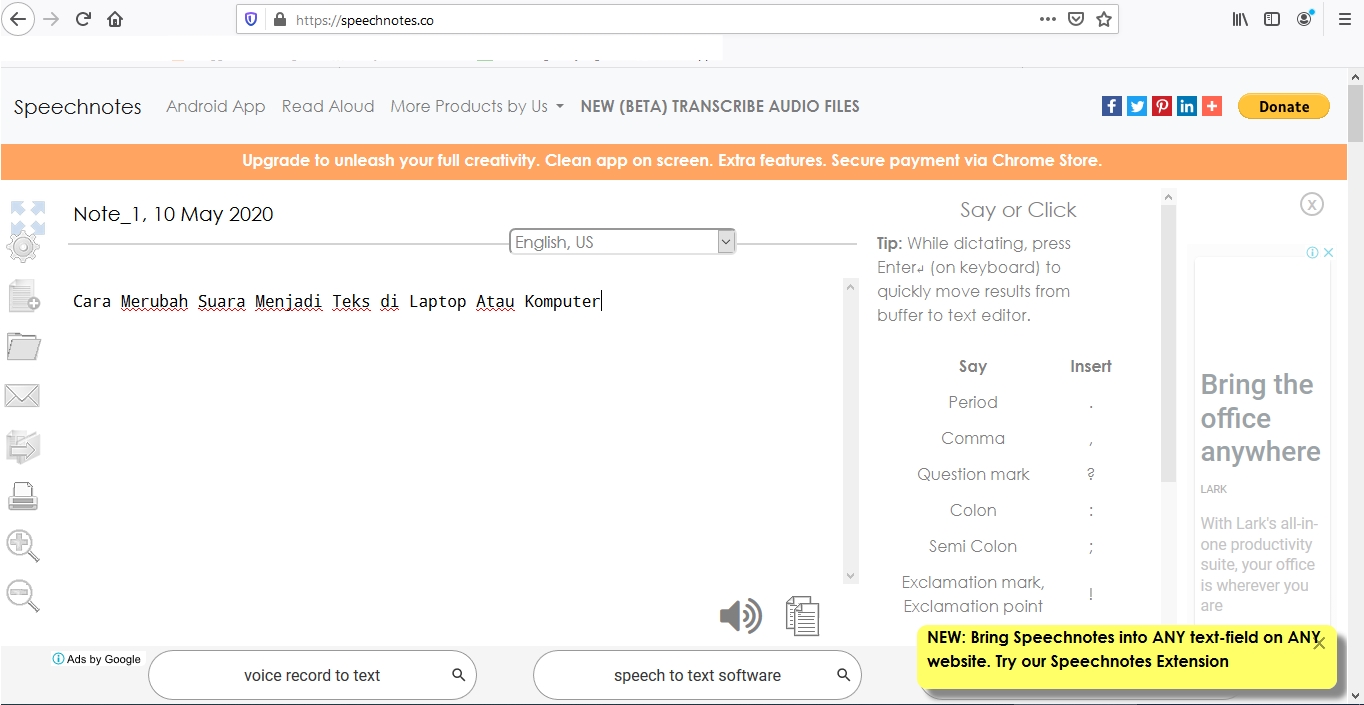Click the browser Back arrow button
Screen dimensions: 1364x705
click(x=18, y=19)
